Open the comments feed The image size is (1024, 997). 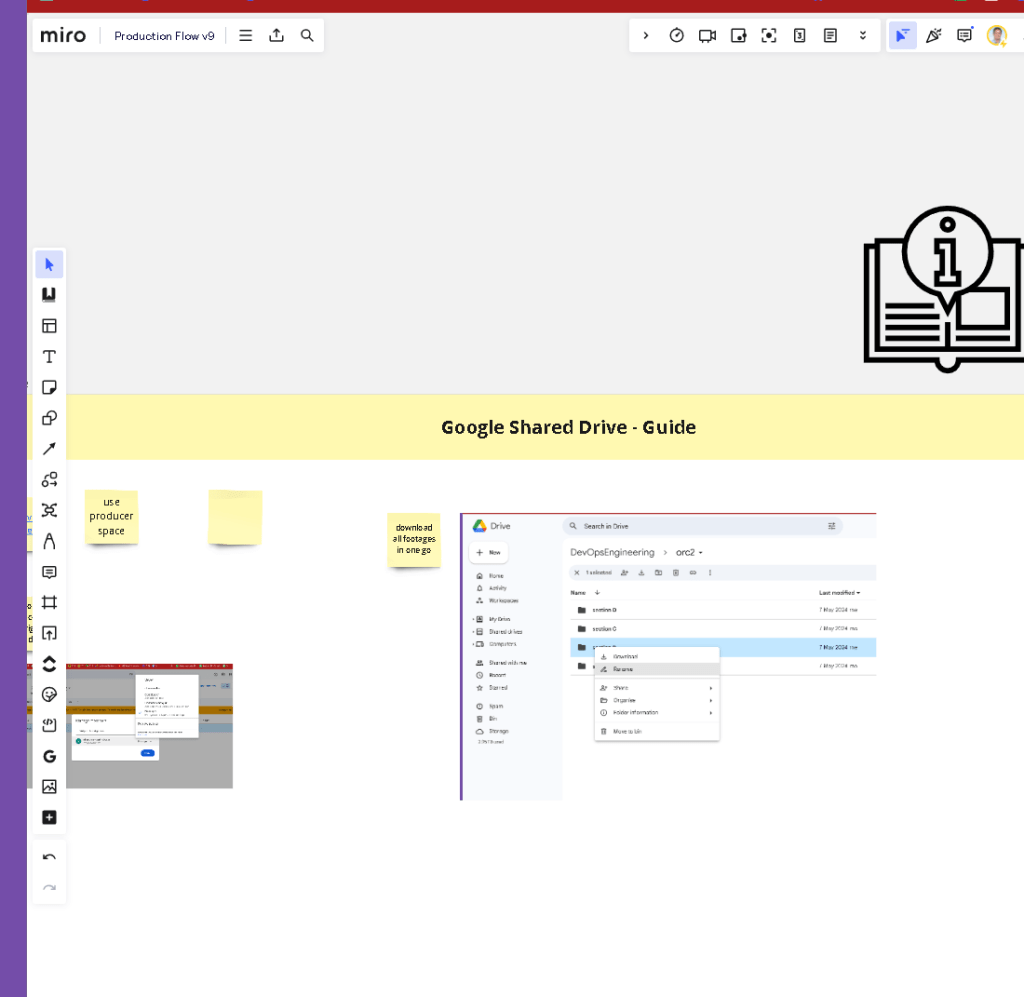(965, 36)
